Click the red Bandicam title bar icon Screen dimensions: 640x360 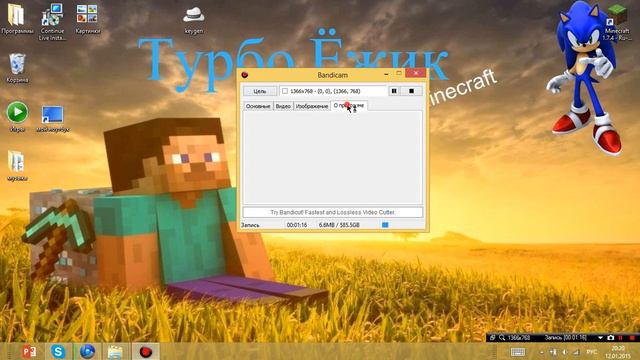[x=244, y=75]
